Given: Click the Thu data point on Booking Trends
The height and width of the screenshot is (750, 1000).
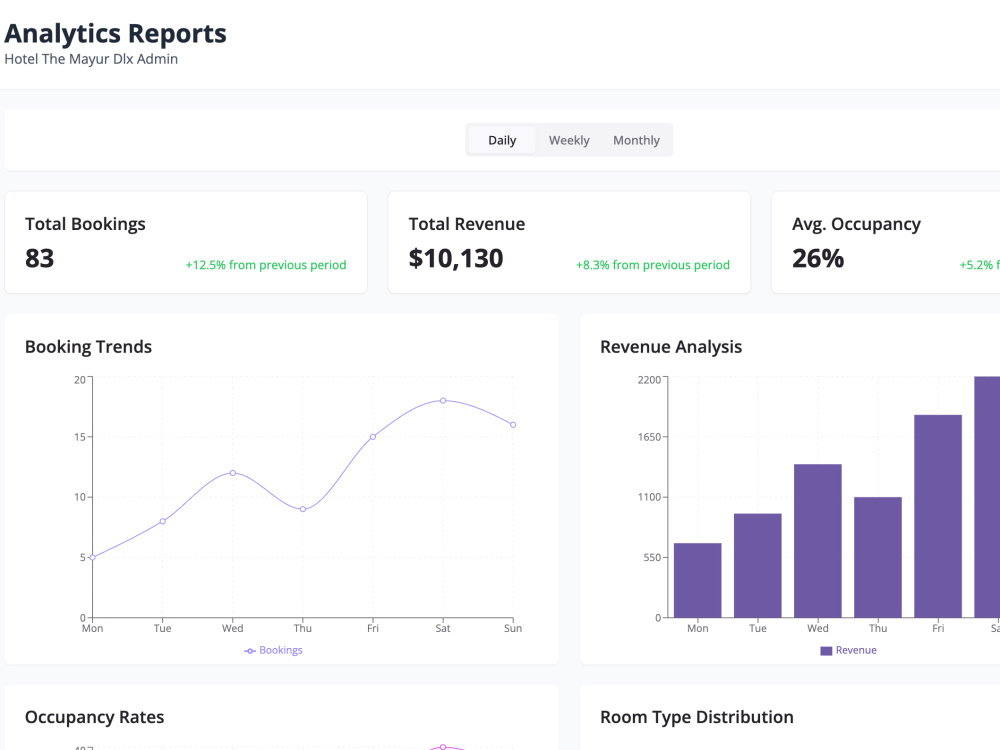Looking at the screenshot, I should click(x=303, y=509).
